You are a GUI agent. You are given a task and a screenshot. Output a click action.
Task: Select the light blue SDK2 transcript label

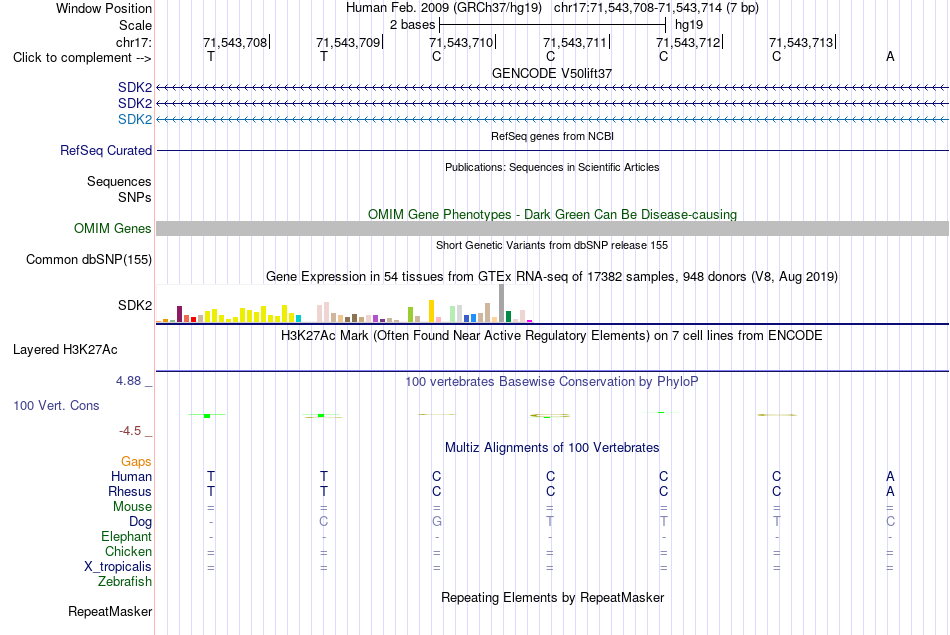click(135, 119)
